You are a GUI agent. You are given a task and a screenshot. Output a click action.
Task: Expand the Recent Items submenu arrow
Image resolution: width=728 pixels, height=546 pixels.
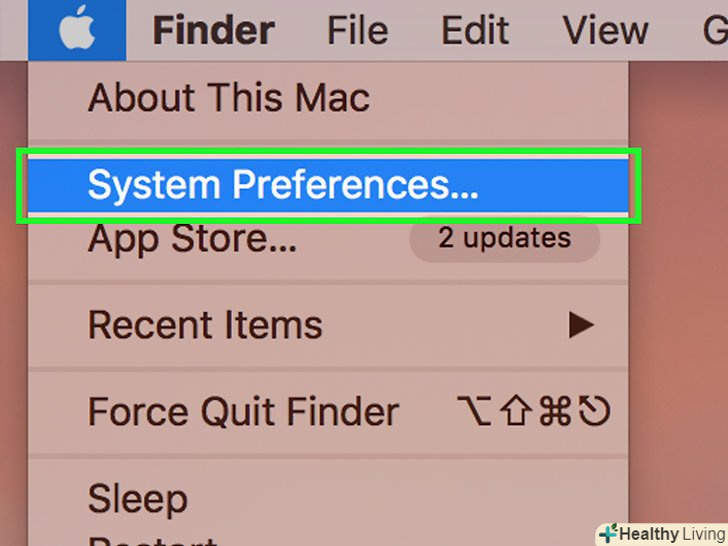click(581, 325)
